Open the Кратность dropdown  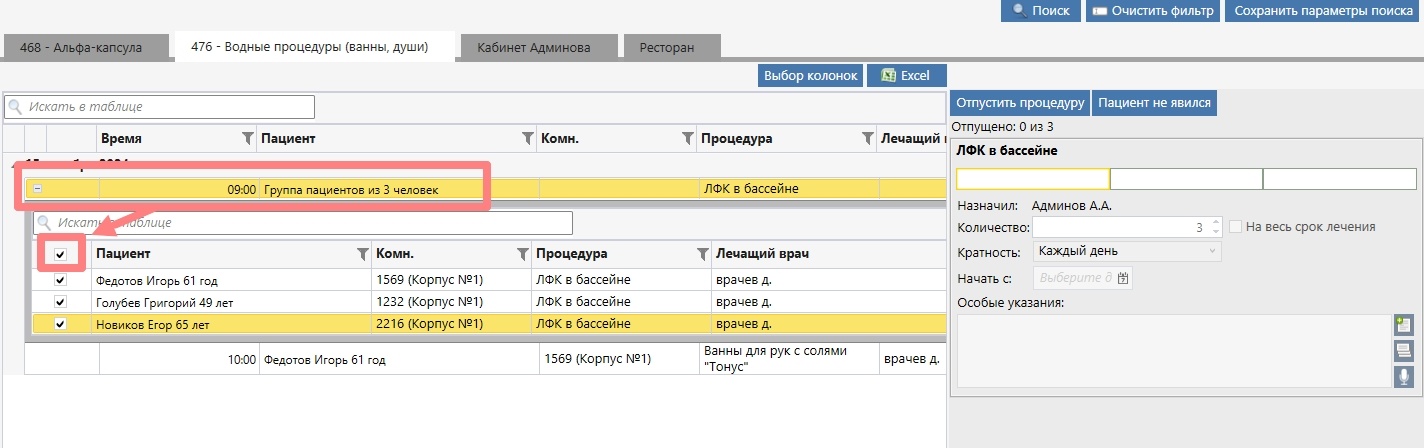1126,251
